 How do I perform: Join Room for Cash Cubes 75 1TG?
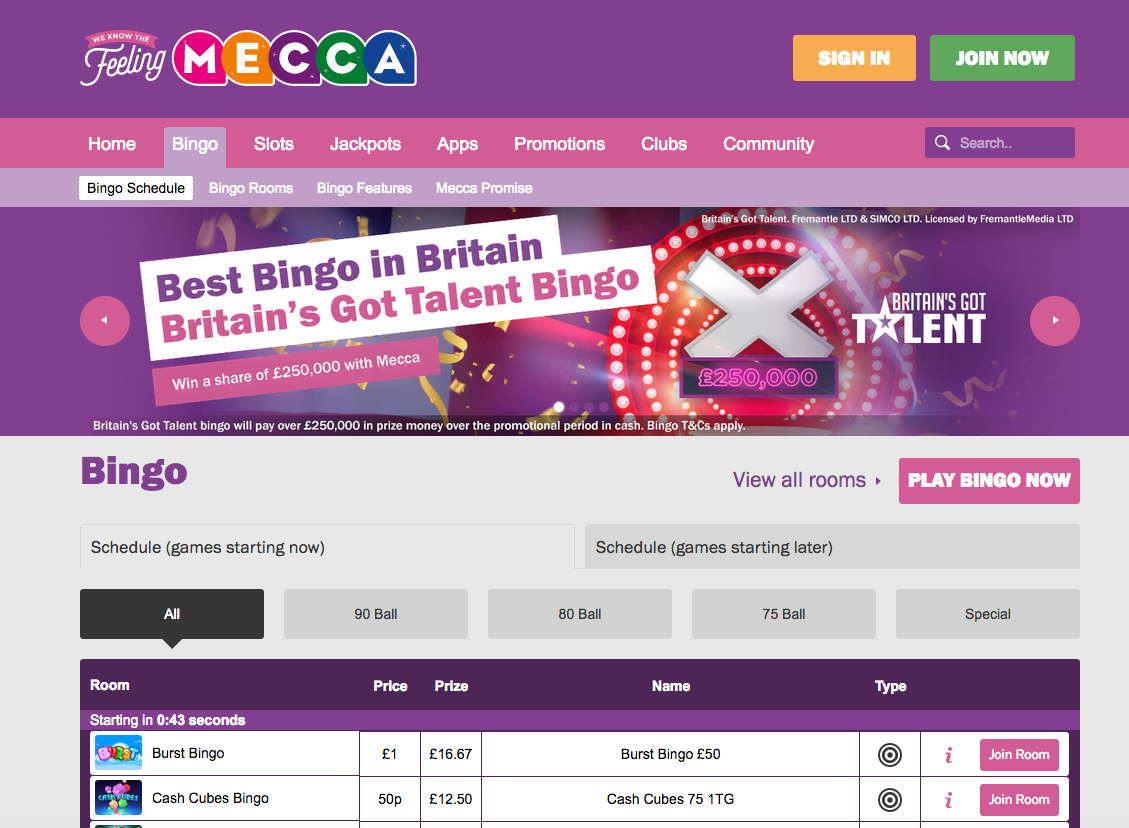click(1019, 799)
